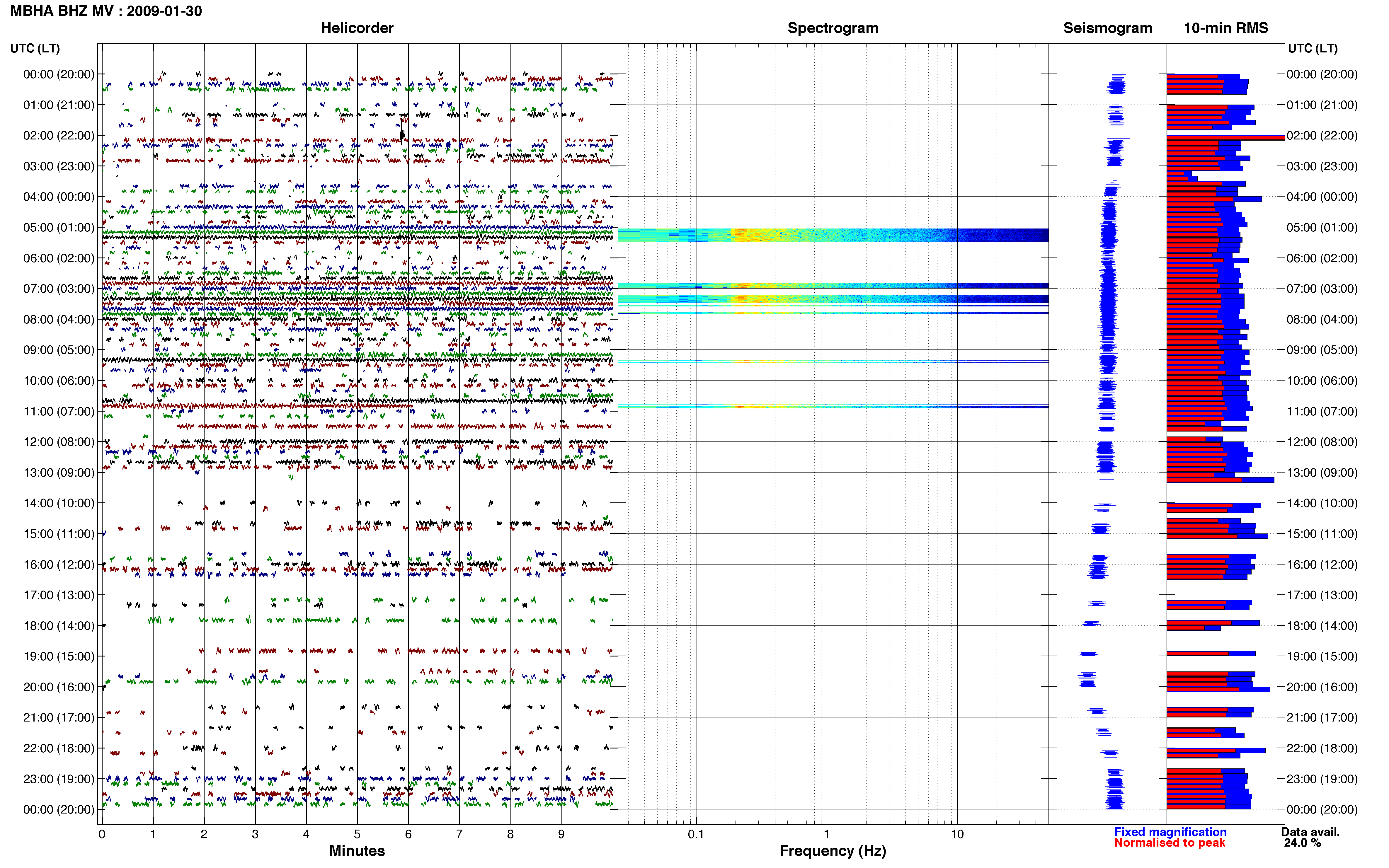Click the 'Minutes' x-axis label

click(357, 851)
